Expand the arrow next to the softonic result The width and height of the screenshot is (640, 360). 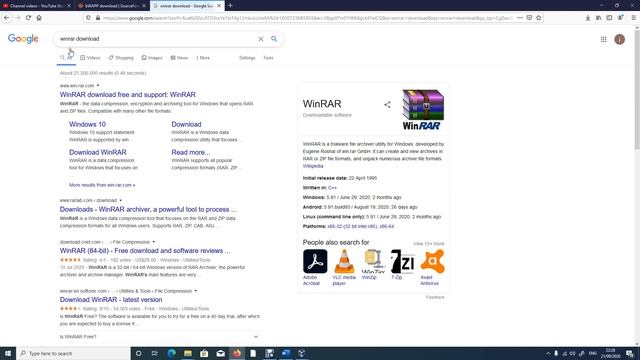coord(196,291)
